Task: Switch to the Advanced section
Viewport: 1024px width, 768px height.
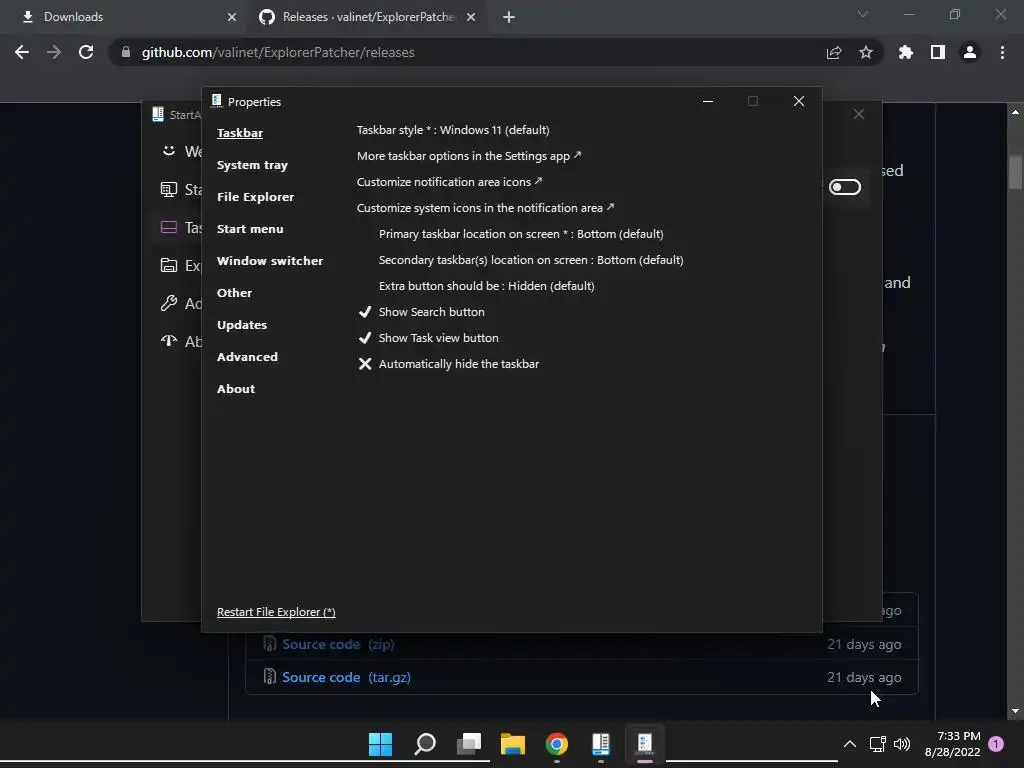Action: (248, 357)
